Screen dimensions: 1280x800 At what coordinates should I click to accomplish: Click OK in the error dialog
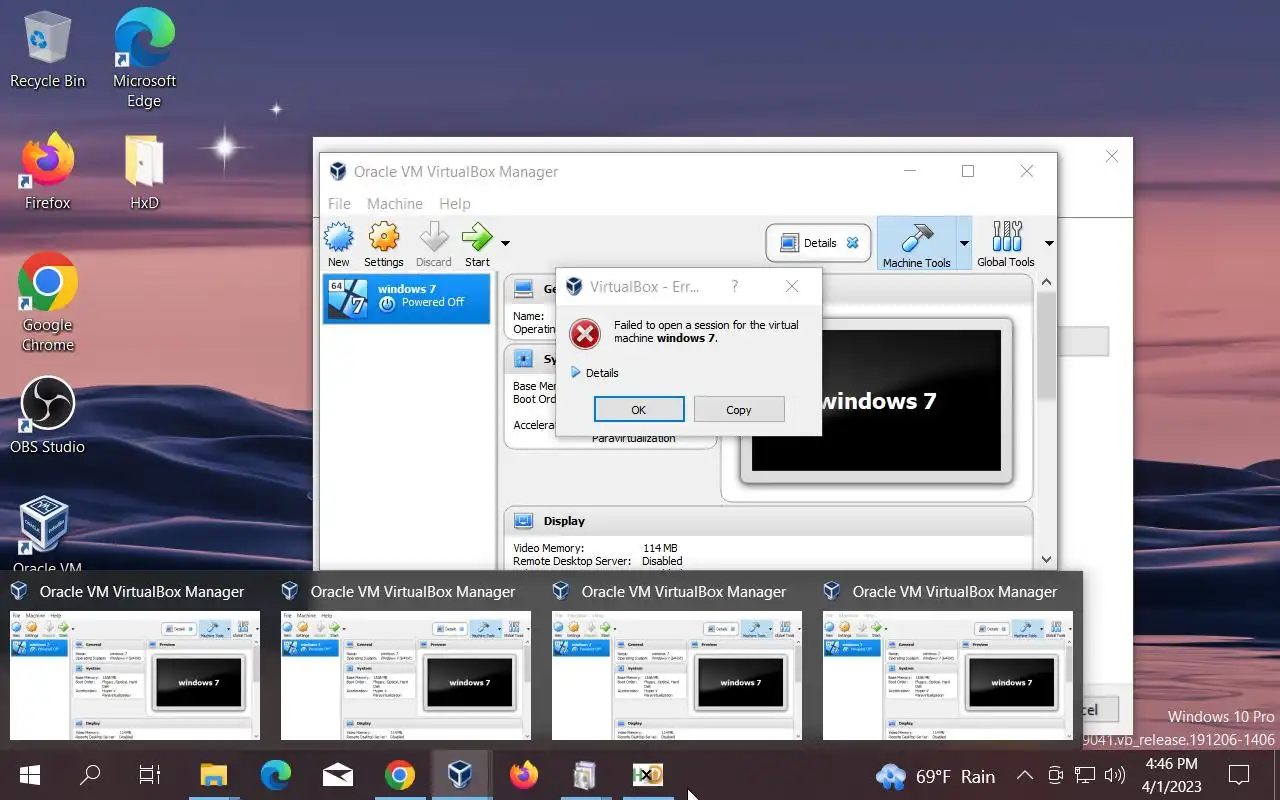point(639,409)
